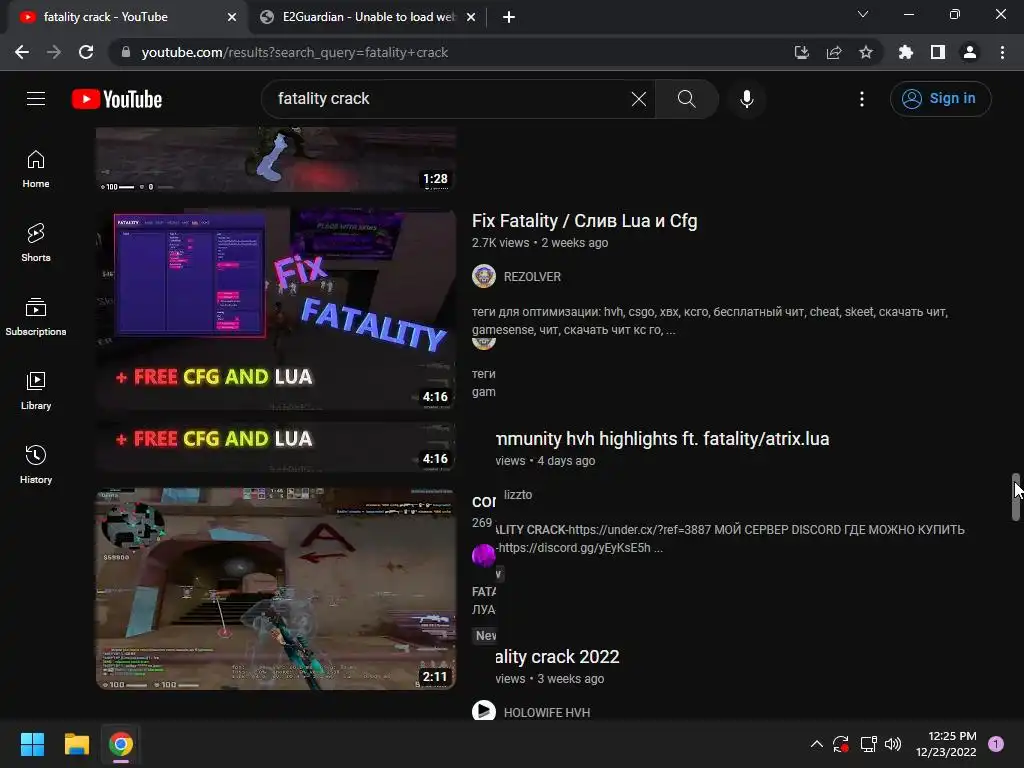This screenshot has height=768, width=1024.
Task: Click Chrome icon in taskbar
Action: 121,744
